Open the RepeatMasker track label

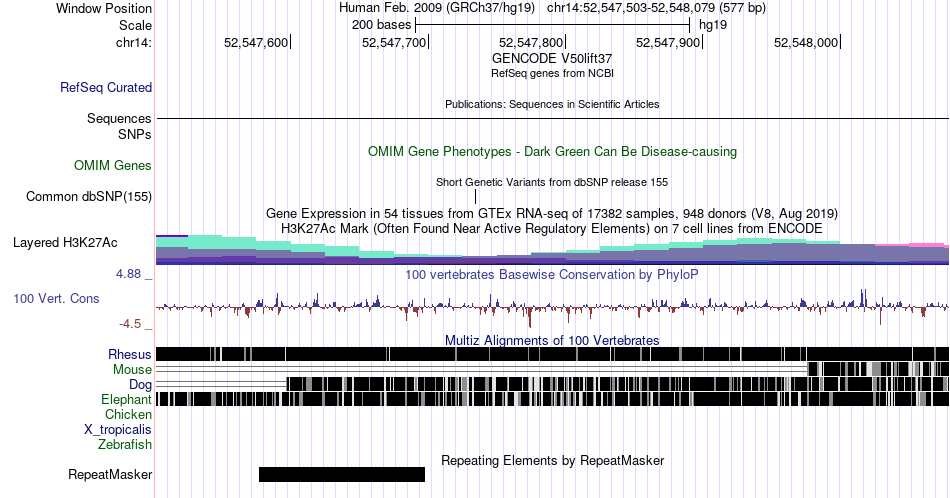pos(110,474)
